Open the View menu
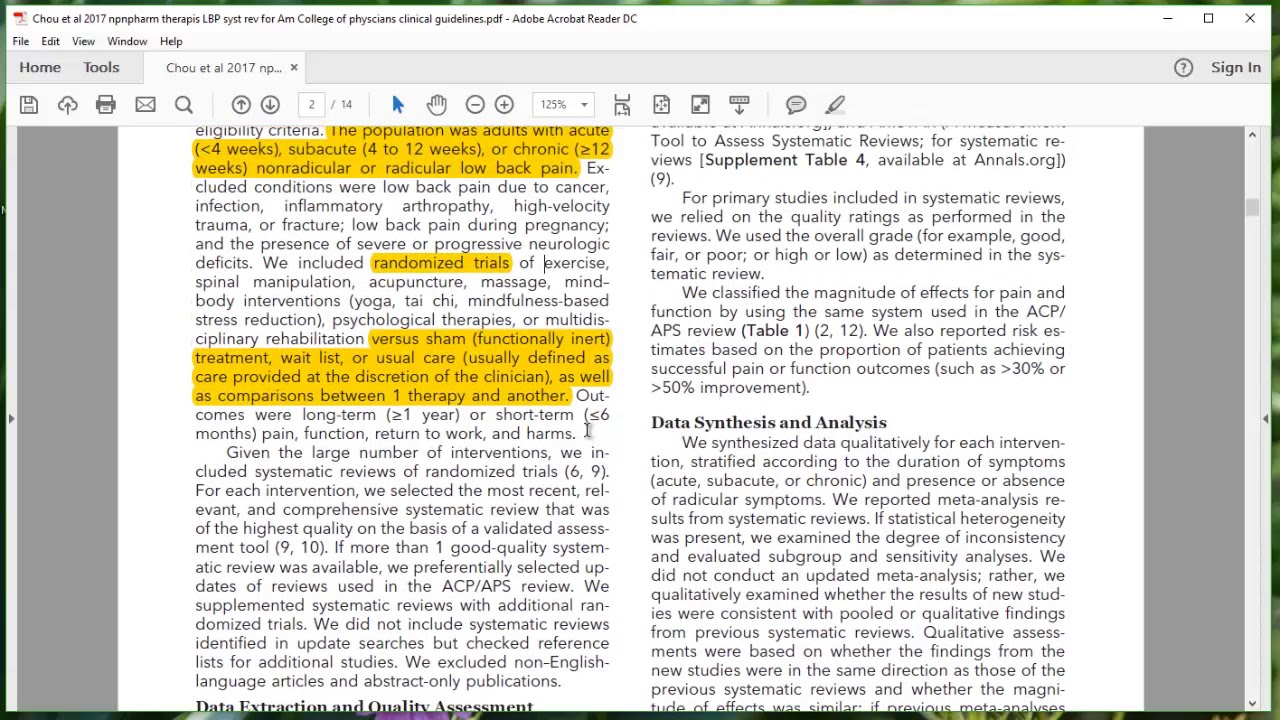 coord(83,41)
